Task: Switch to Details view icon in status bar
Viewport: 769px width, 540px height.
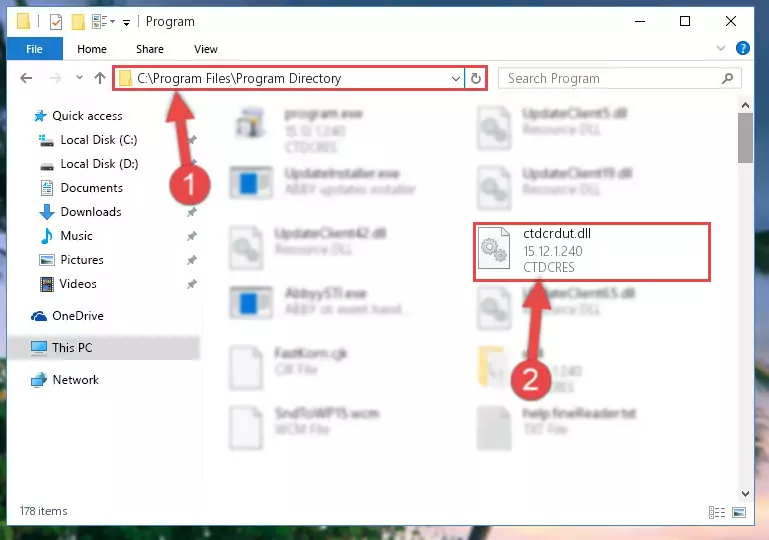Action: pos(717,513)
